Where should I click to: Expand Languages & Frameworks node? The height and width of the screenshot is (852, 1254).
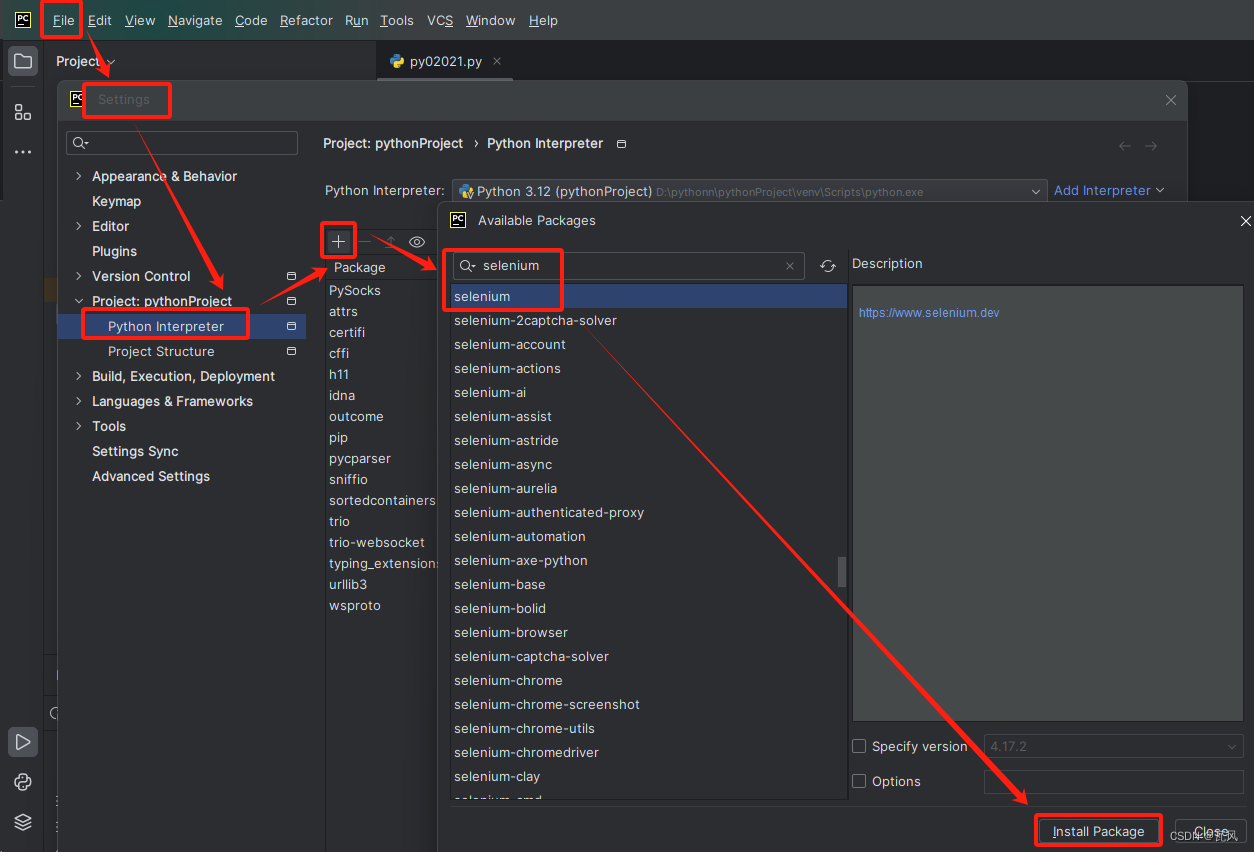pyautogui.click(x=79, y=401)
